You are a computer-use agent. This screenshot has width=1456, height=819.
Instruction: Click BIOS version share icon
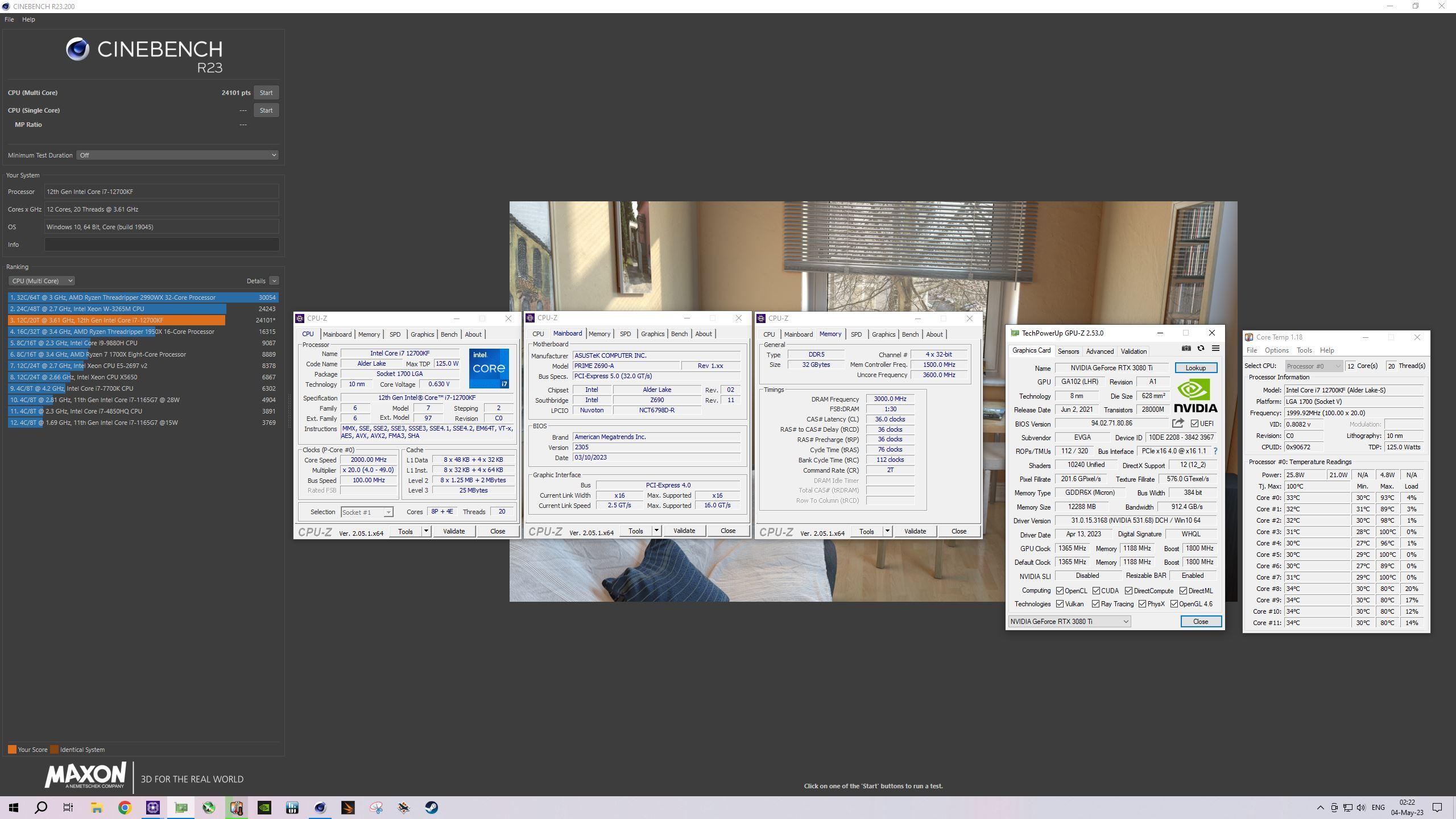1178,423
